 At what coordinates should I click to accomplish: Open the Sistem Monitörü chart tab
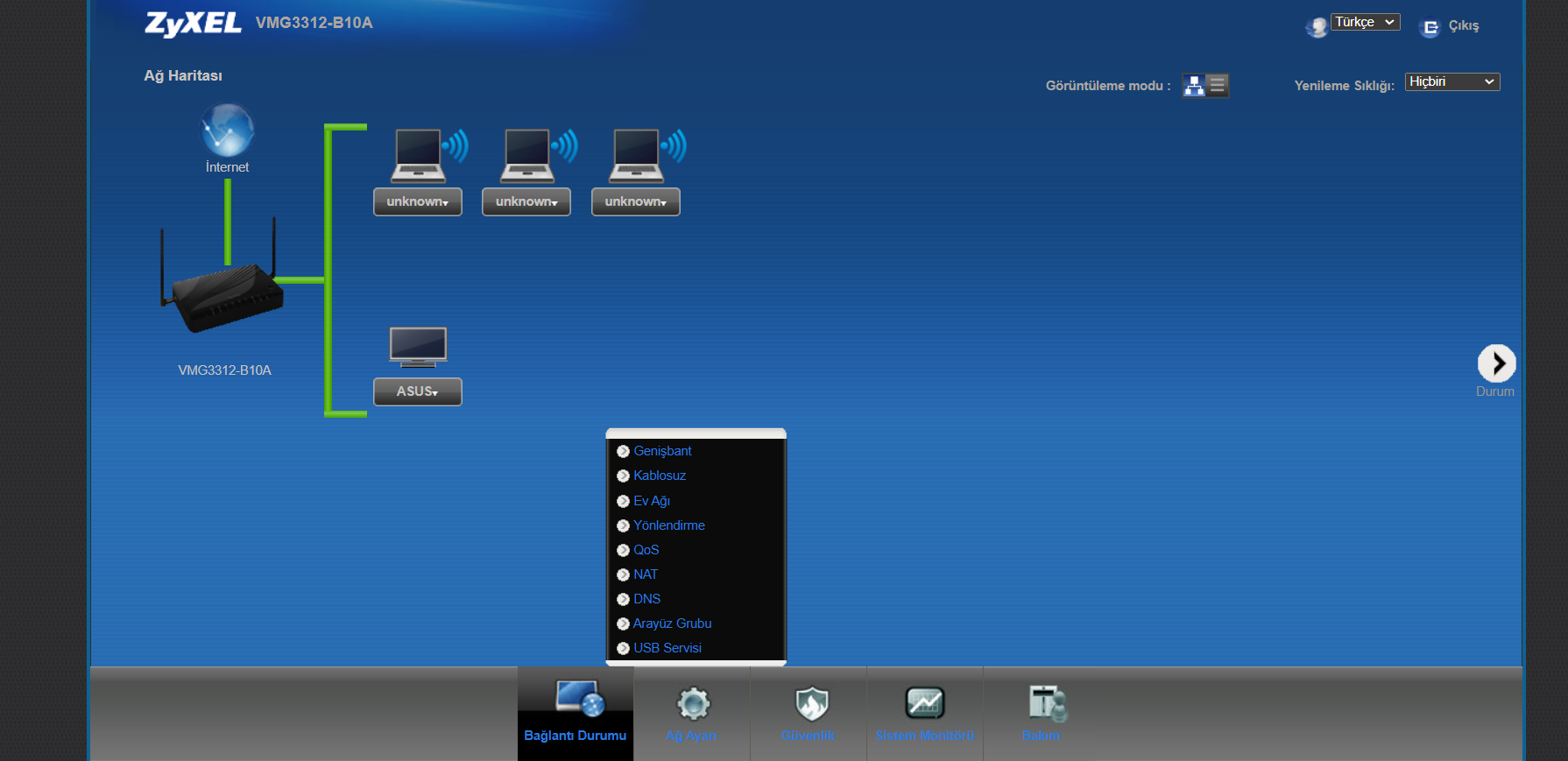(x=925, y=714)
